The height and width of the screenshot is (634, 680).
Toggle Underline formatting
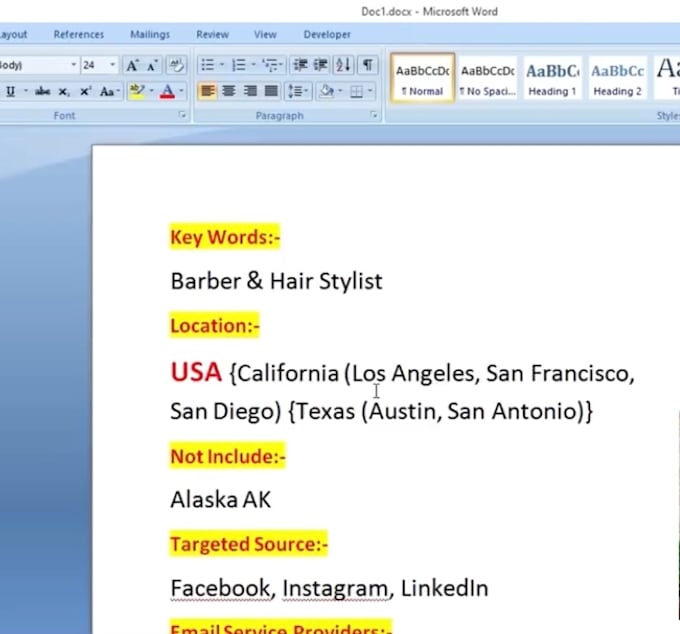click(x=10, y=92)
